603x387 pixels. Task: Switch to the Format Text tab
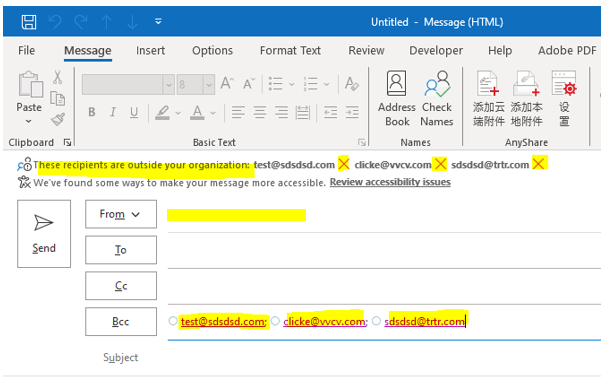pyautogui.click(x=290, y=50)
